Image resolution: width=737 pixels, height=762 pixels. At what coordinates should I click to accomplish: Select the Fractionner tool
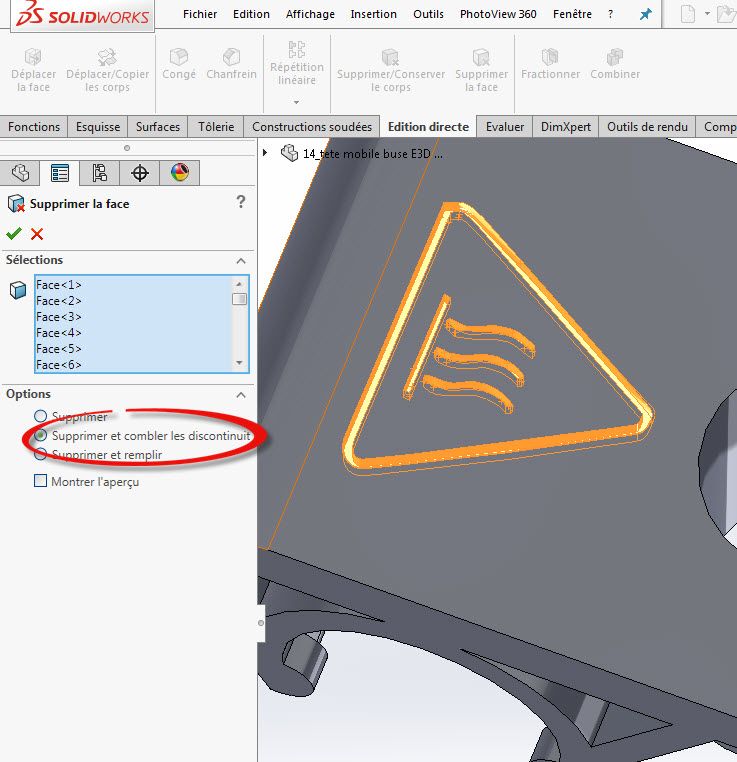550,64
